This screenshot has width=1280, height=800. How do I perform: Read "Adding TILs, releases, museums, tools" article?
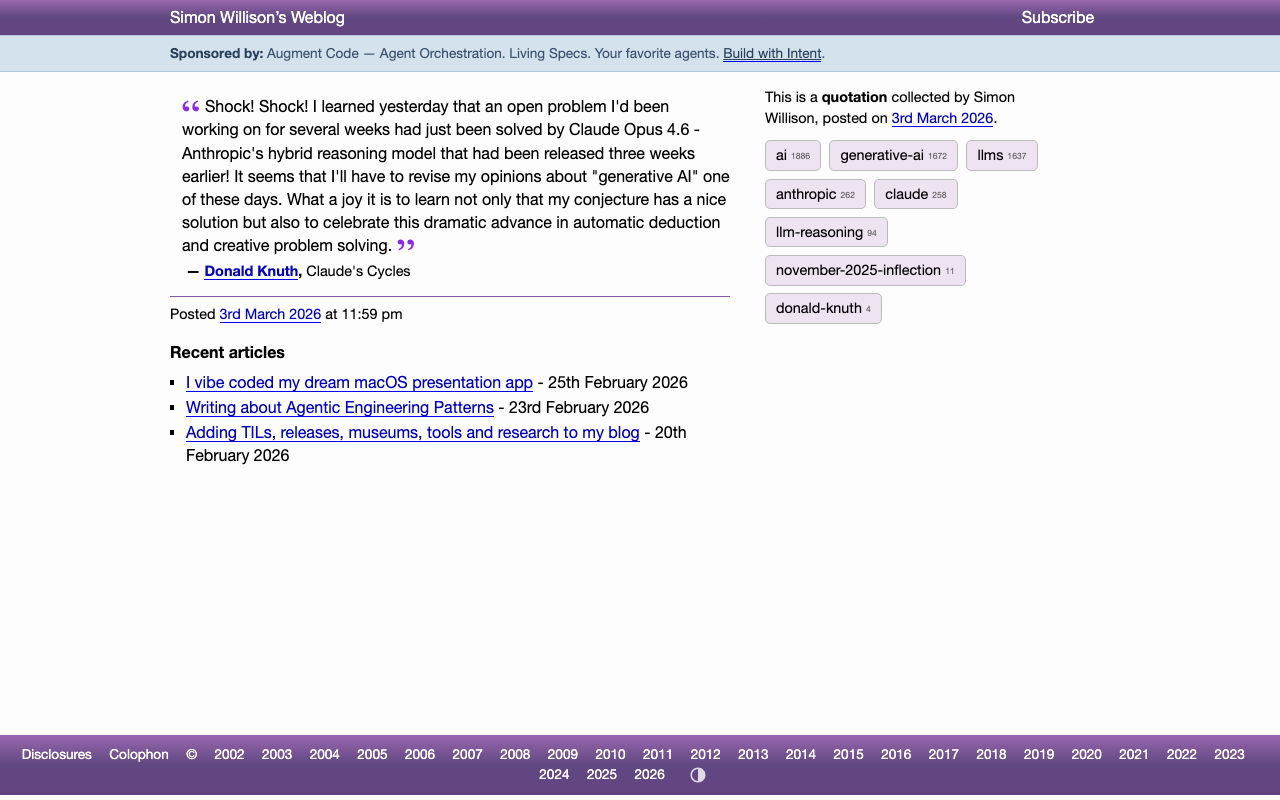coord(412,432)
